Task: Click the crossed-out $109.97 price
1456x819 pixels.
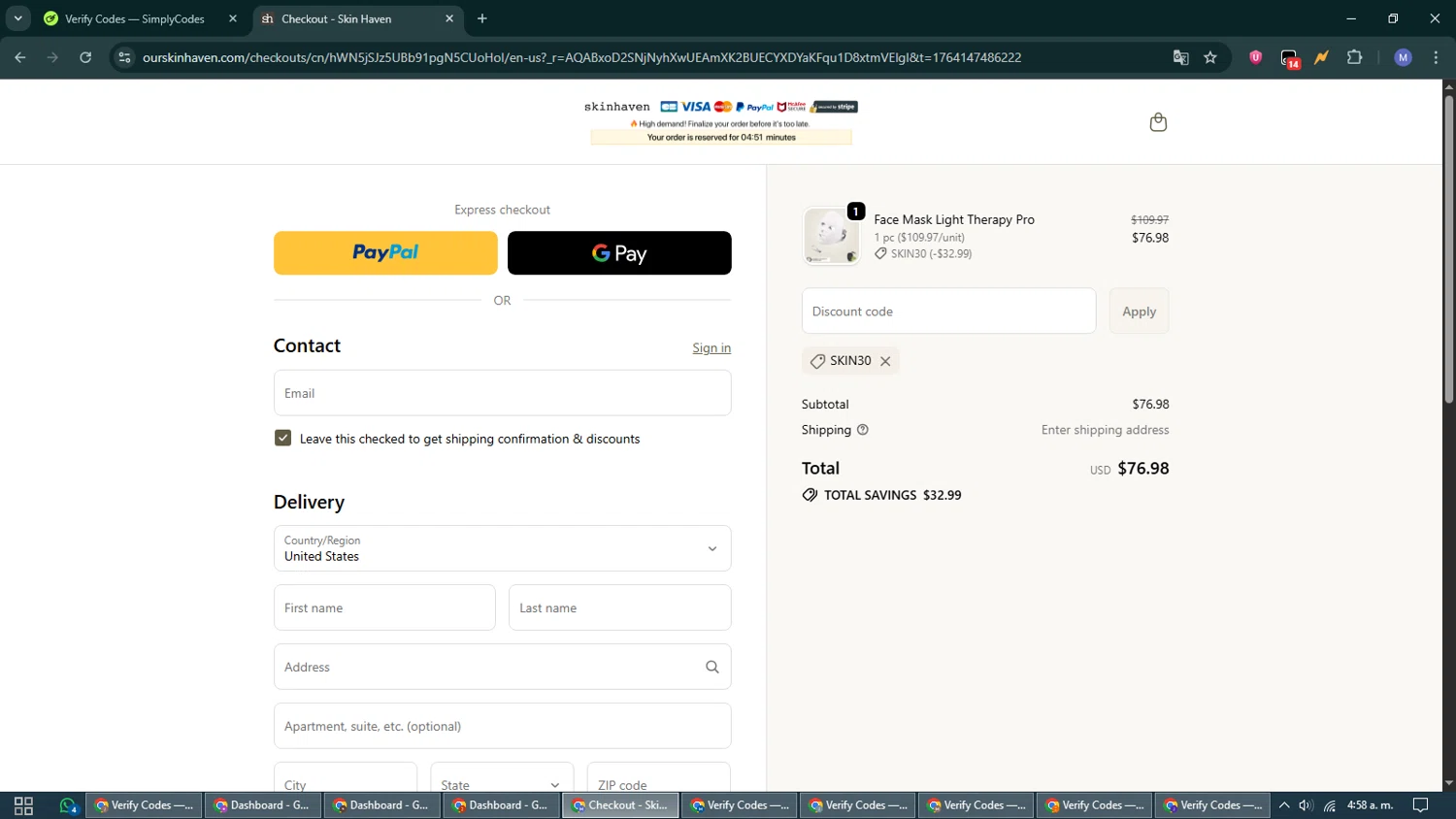Action: tap(1149, 220)
